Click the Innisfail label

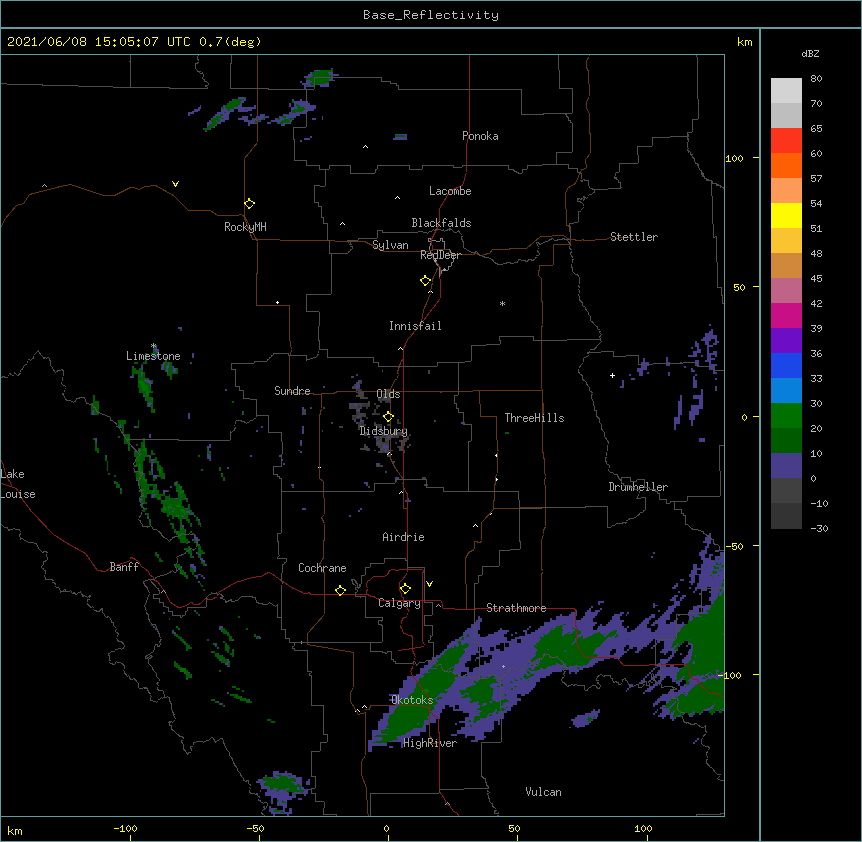click(415, 326)
